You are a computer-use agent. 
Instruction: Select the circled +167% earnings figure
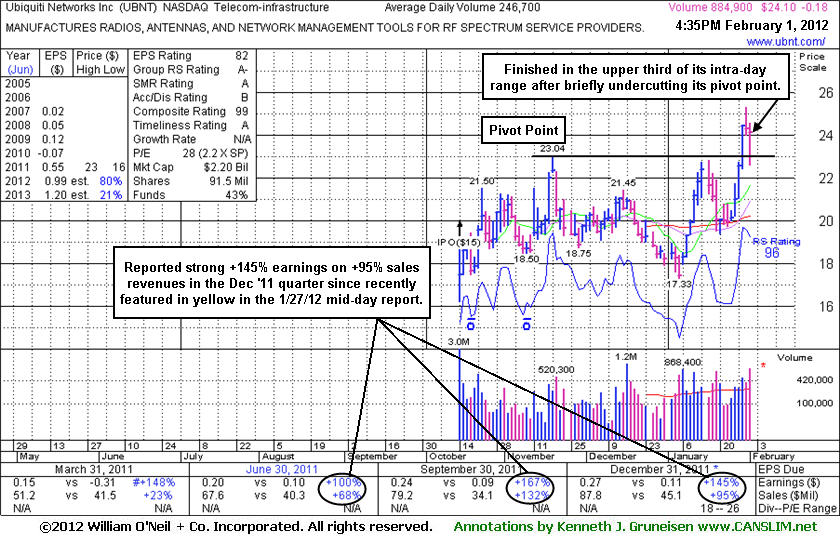(532, 482)
